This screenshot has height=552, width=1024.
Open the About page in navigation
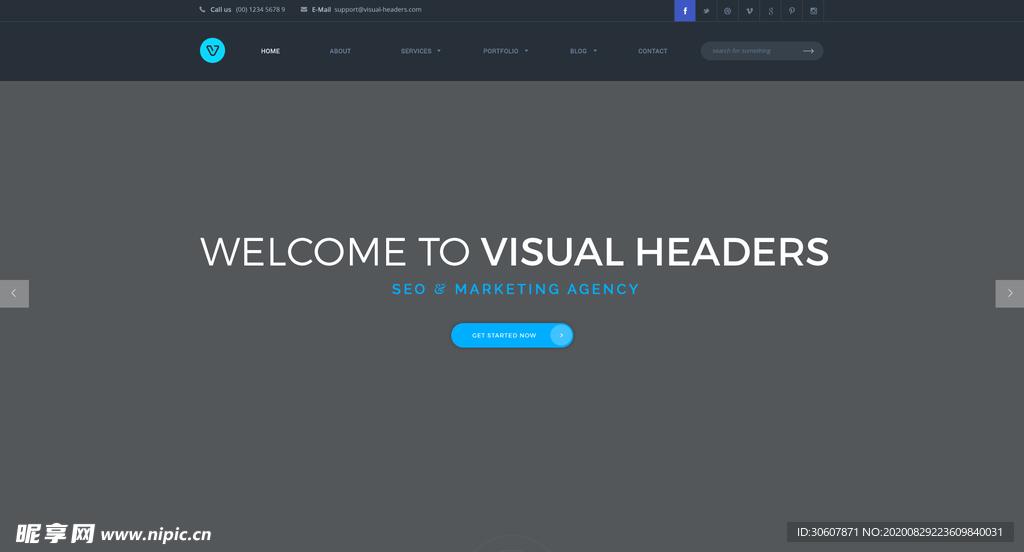click(340, 51)
